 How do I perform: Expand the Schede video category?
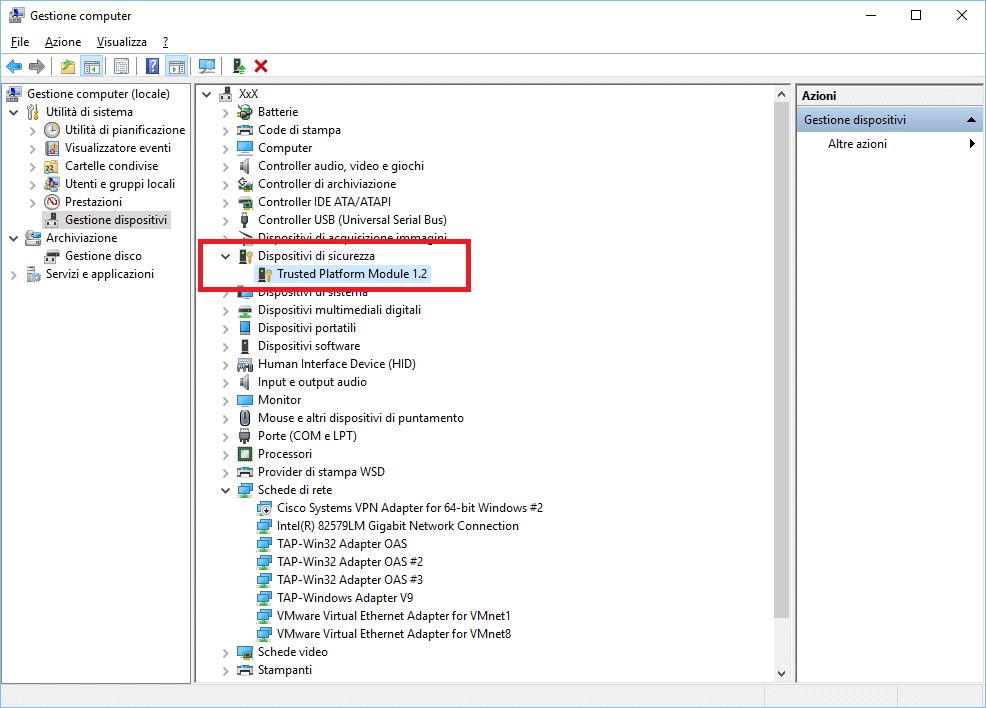coord(225,653)
